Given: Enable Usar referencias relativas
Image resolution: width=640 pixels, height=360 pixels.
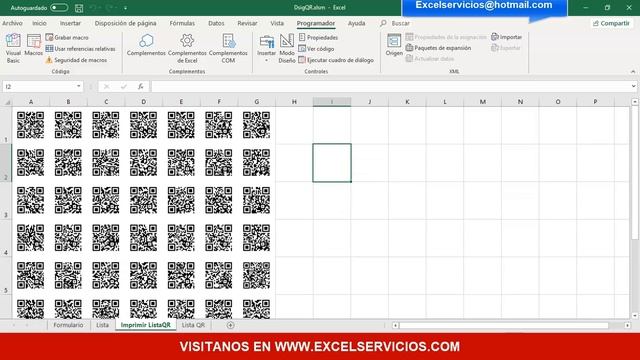Looking at the screenshot, I should pyautogui.click(x=80, y=49).
